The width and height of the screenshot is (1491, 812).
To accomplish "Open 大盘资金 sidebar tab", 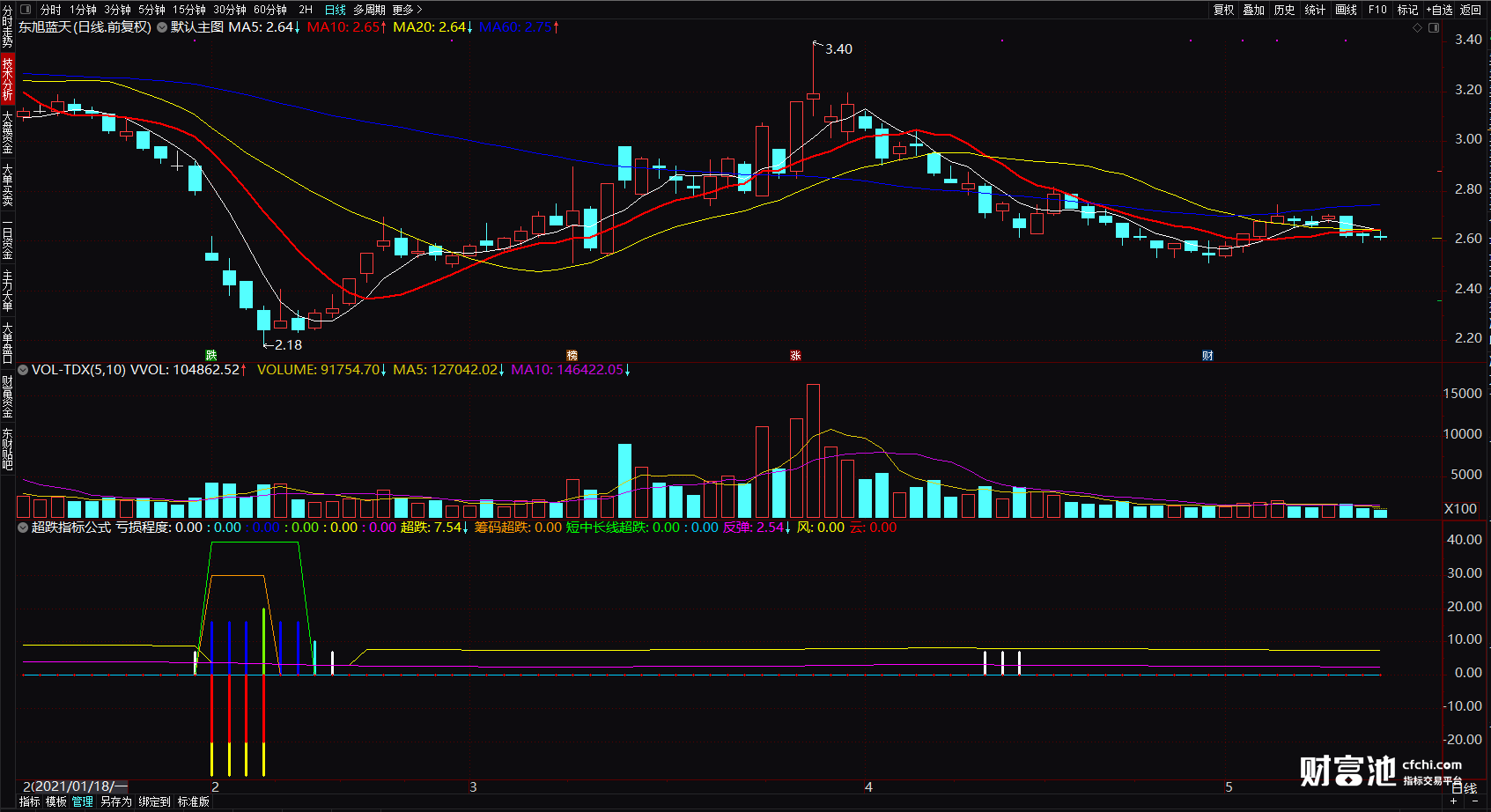I will point(7,131).
